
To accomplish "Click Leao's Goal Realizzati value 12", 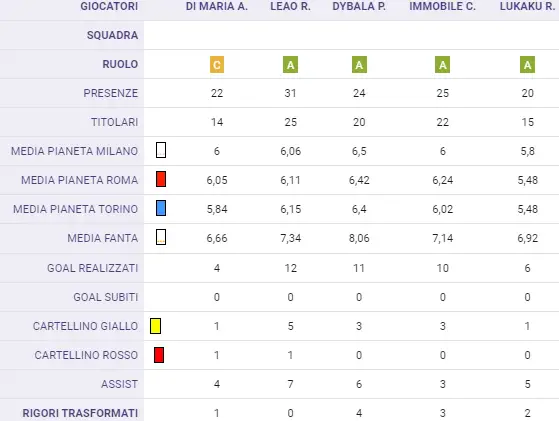I will point(290,268).
